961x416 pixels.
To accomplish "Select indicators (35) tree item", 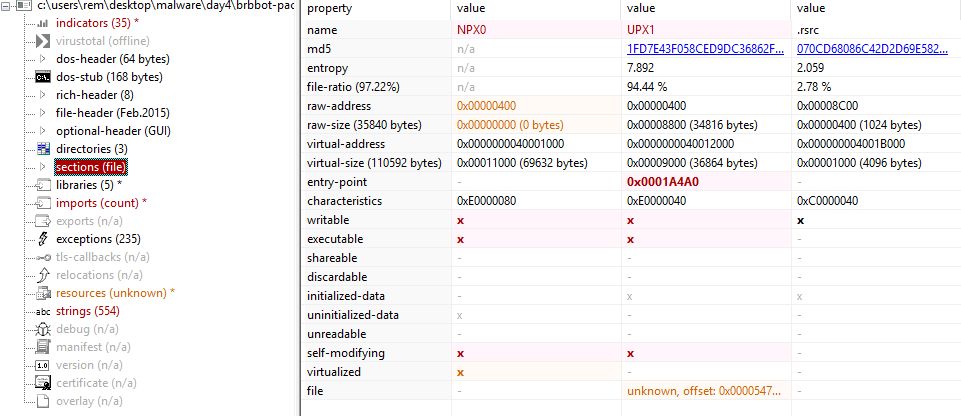I will (97, 23).
